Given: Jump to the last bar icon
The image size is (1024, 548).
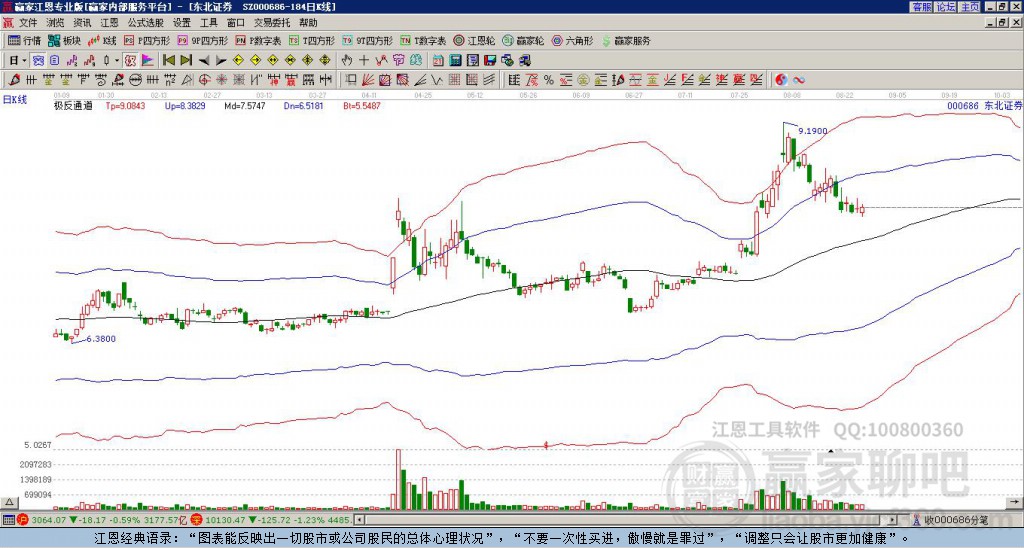Looking at the screenshot, I should pos(186,60).
